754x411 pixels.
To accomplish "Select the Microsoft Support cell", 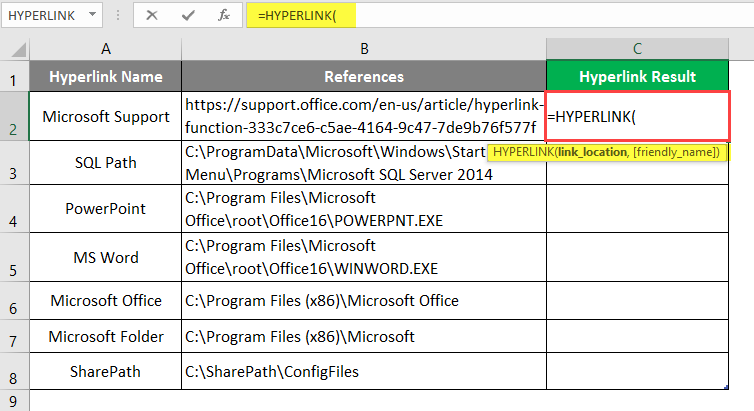I will (x=106, y=116).
